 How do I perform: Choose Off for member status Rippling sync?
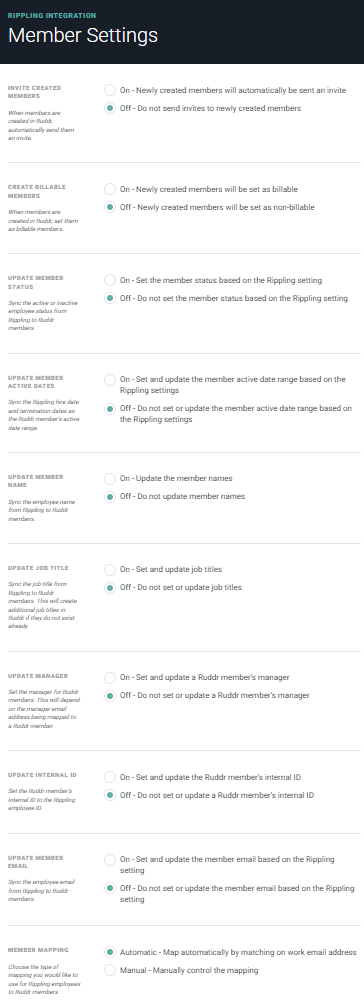[x=110, y=298]
